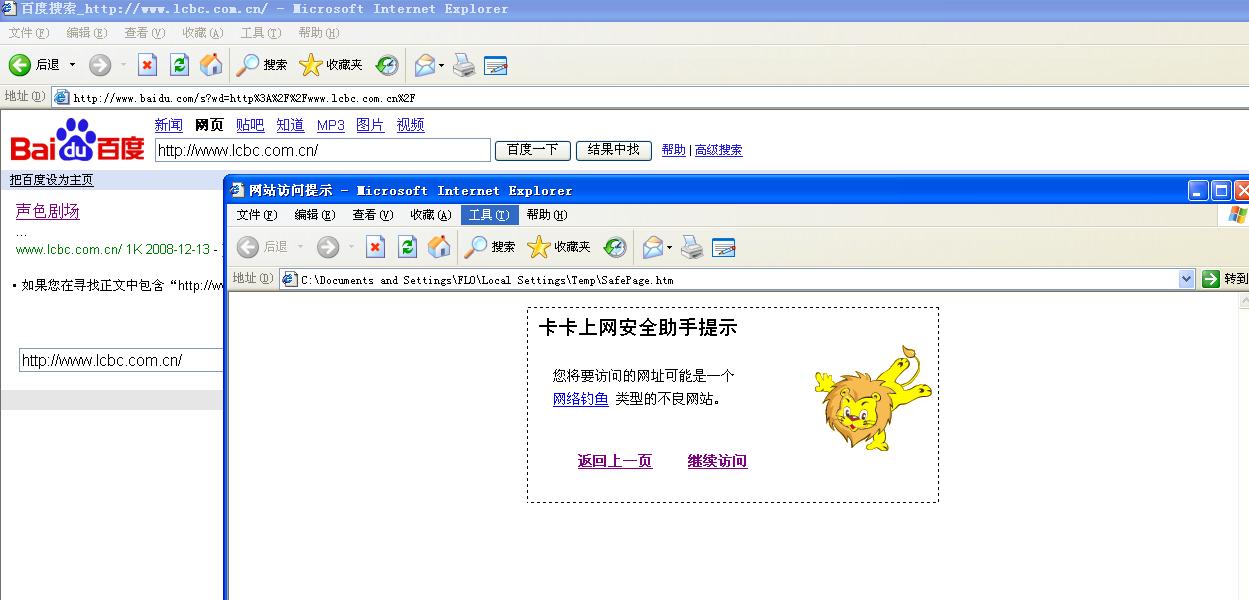
Task: Click 把百度设为主页 text link
Action: point(52,180)
